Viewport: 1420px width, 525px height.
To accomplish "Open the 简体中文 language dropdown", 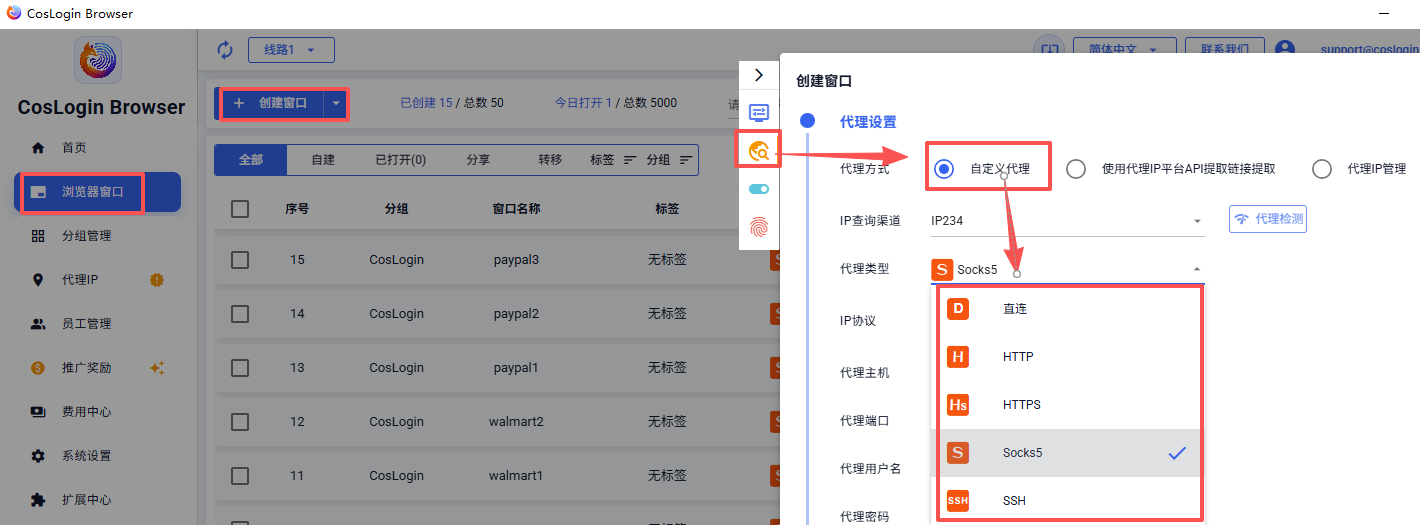I will coord(1124,49).
